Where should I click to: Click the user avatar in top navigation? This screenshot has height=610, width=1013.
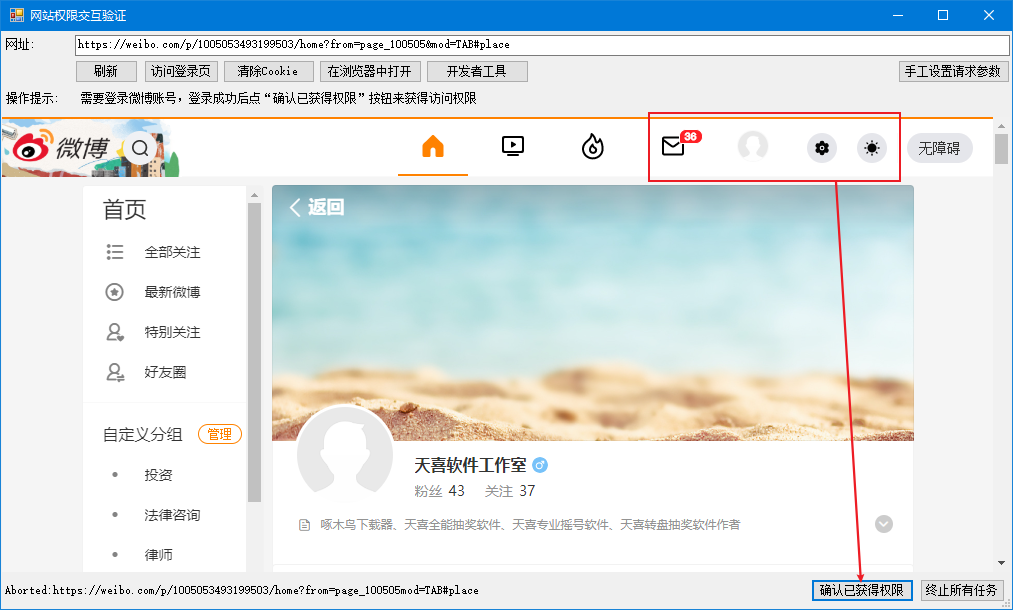pos(752,147)
